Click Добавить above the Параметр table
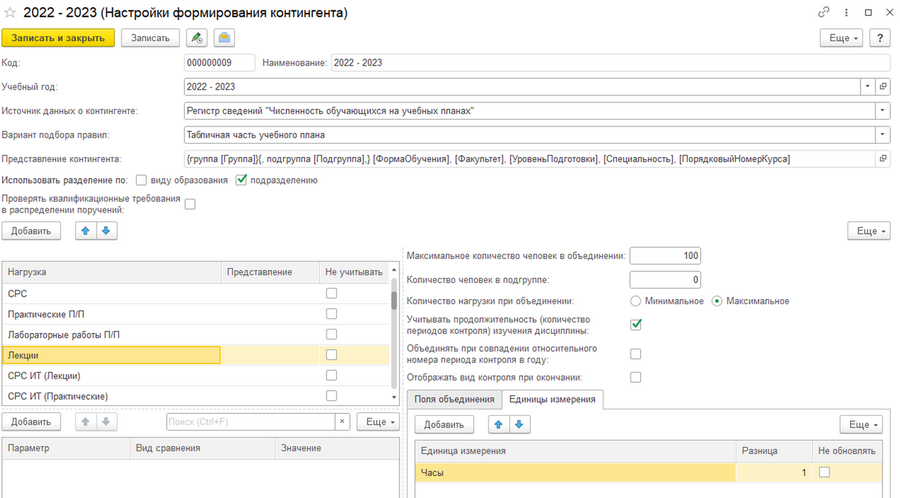This screenshot has height=498, width=900. pos(31,422)
